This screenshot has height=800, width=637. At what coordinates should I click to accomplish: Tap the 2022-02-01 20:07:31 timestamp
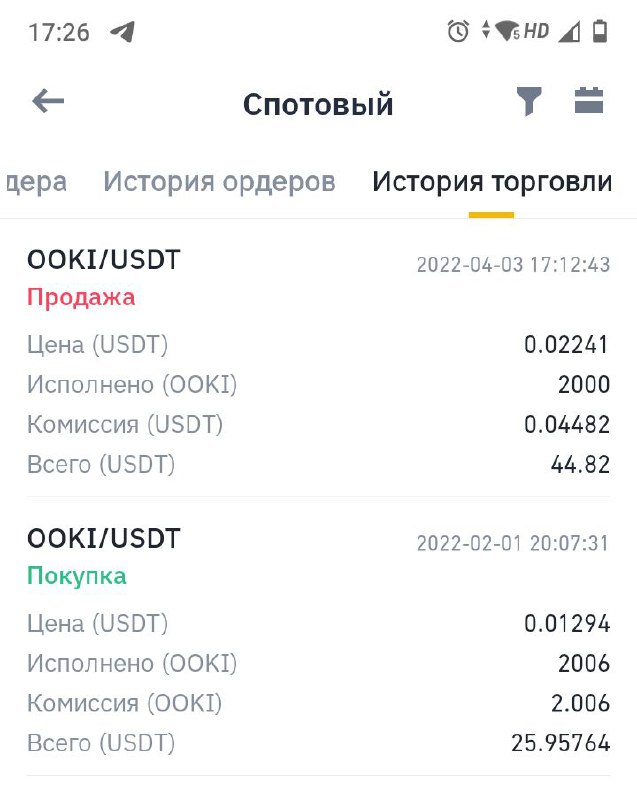pyautogui.click(x=513, y=543)
